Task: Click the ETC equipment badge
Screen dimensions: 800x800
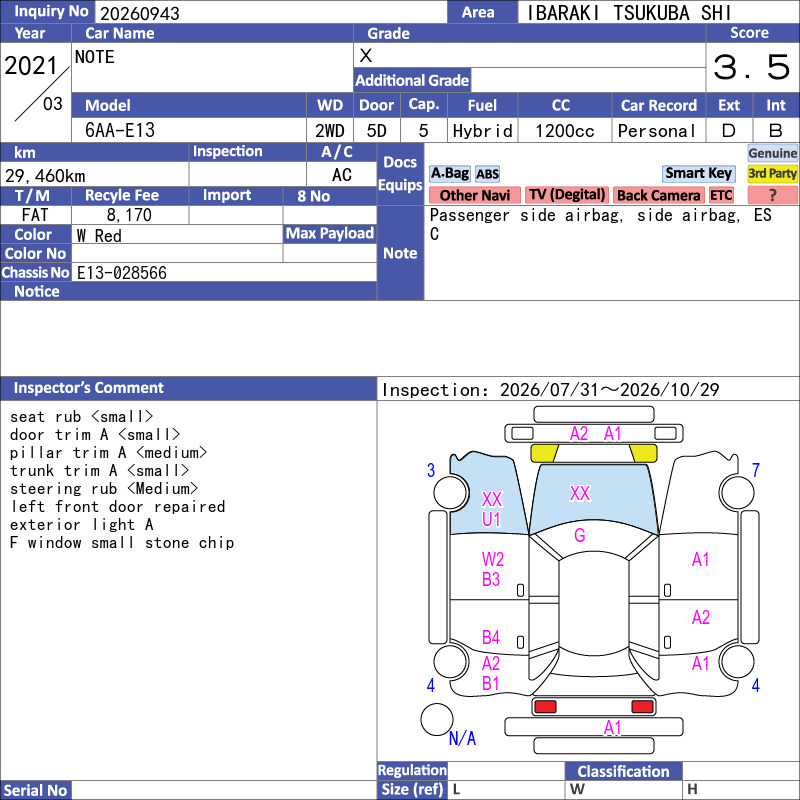Action: [x=721, y=195]
